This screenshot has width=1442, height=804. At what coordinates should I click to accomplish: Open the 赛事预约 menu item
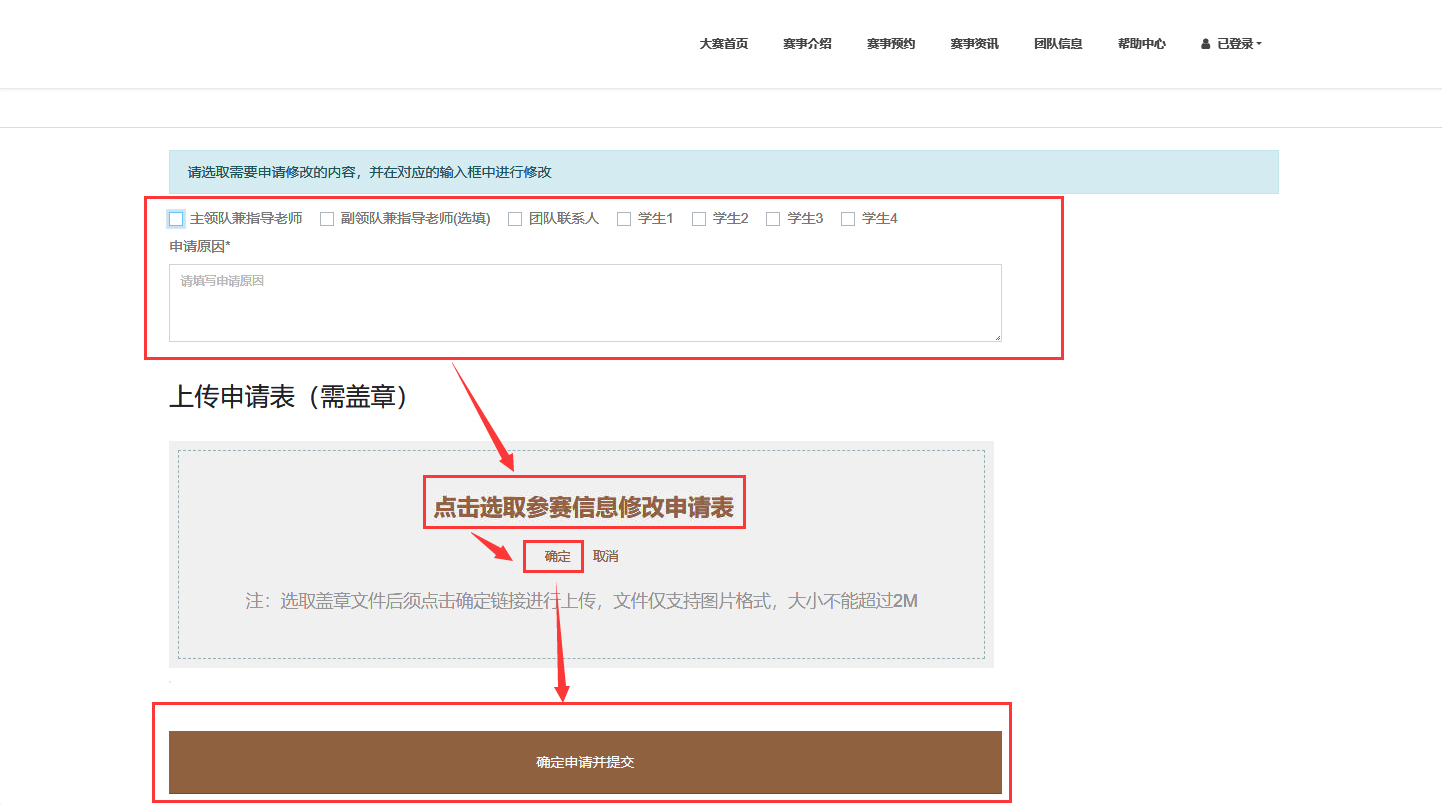[x=891, y=44]
